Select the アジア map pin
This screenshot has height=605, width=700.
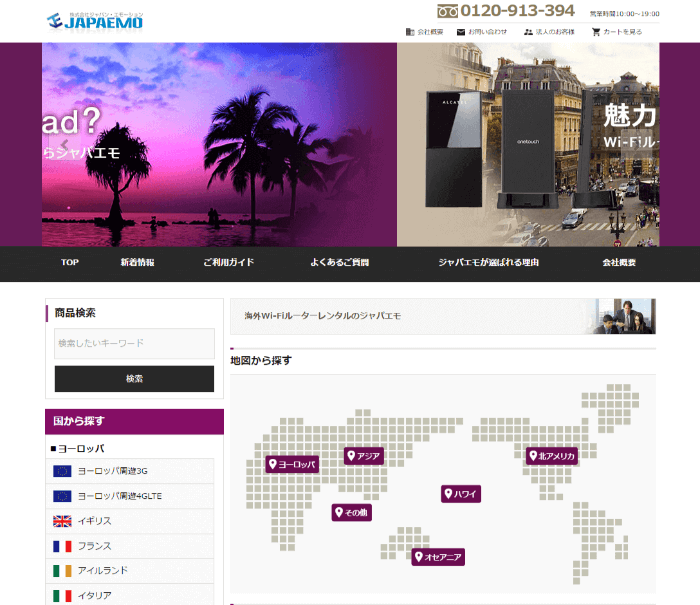[x=364, y=456]
